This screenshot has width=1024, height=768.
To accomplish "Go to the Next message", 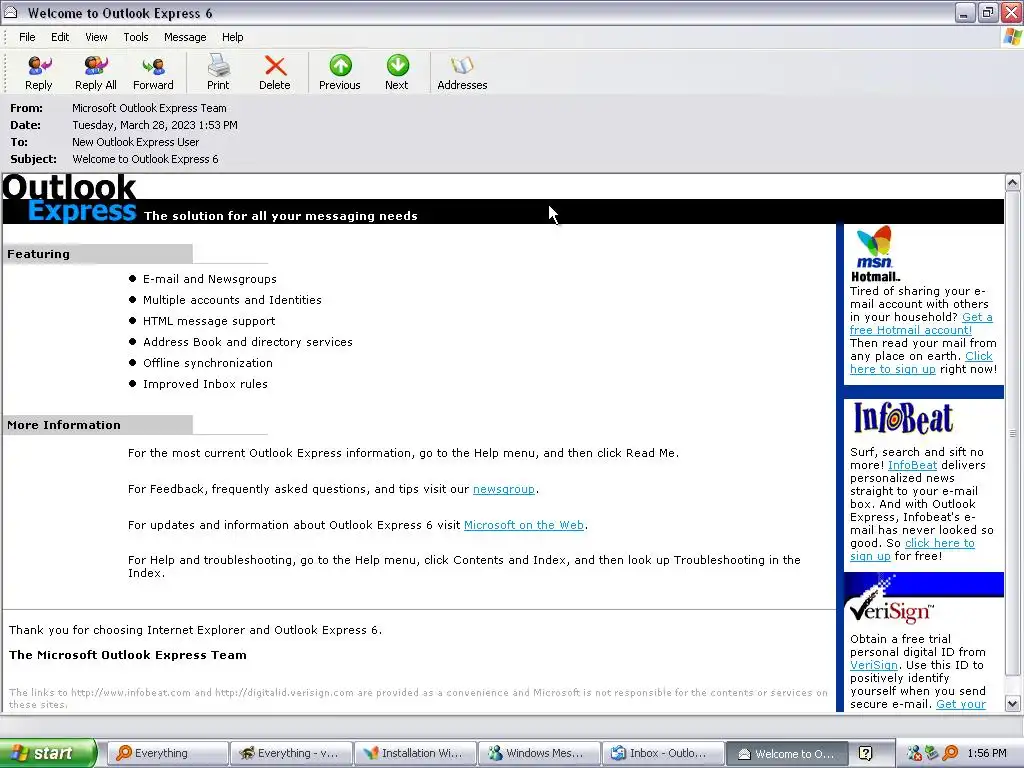I will point(397,72).
